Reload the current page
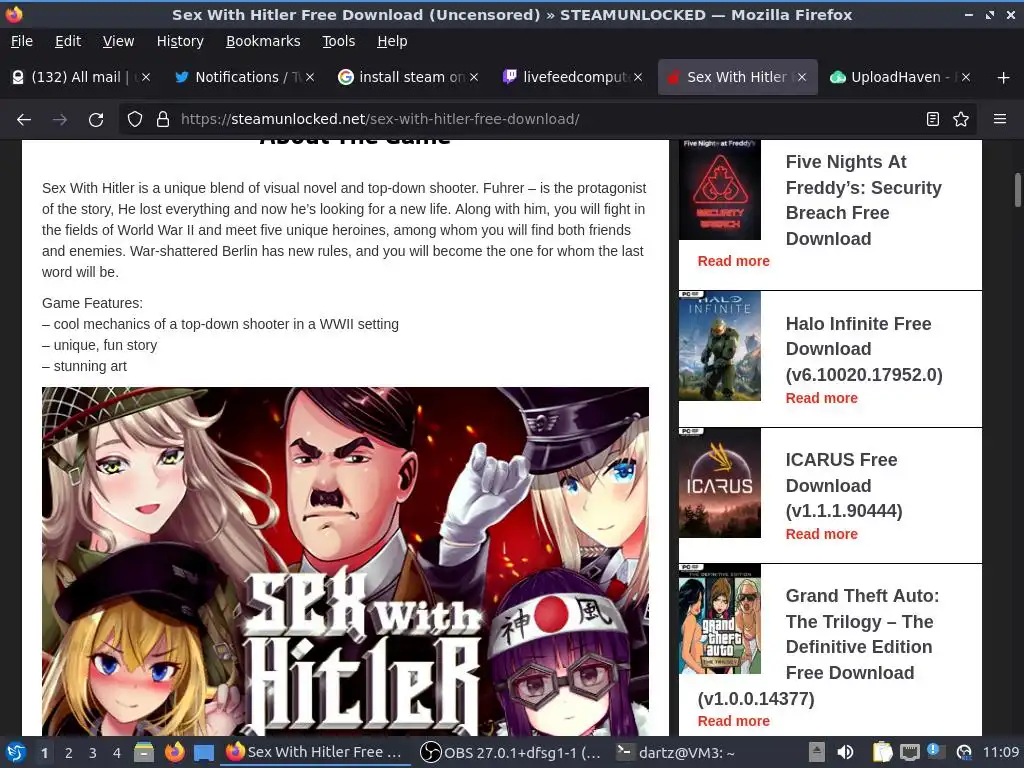The image size is (1024, 768). [96, 120]
